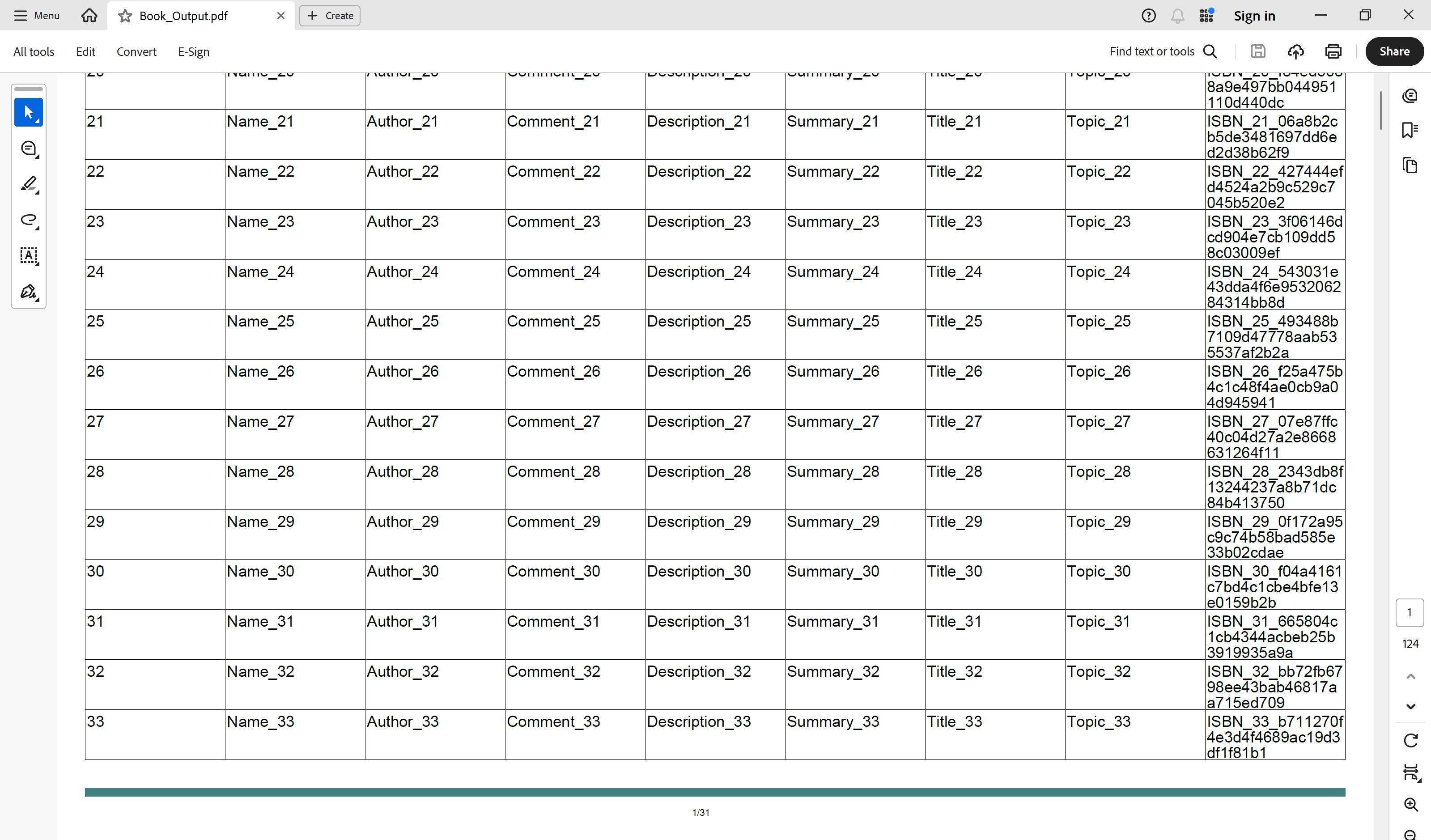Open the hamburger Menu
Image resolution: width=1431 pixels, height=840 pixels.
[36, 15]
